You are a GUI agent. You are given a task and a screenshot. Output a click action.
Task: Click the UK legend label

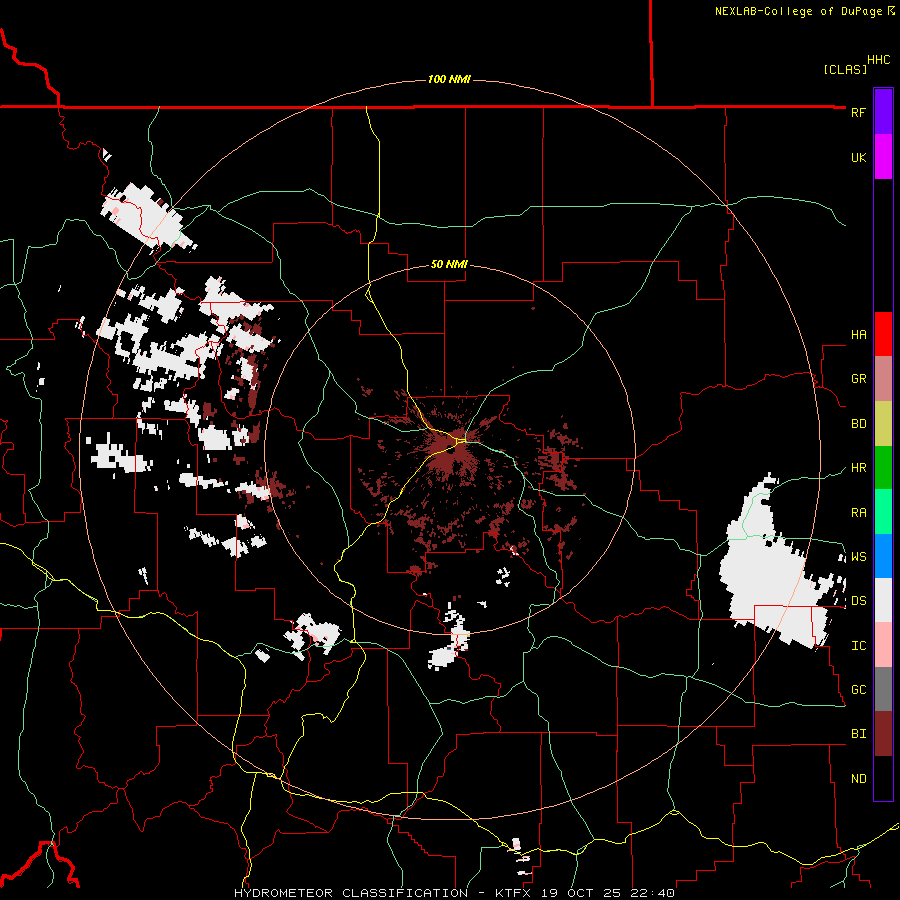pos(858,157)
